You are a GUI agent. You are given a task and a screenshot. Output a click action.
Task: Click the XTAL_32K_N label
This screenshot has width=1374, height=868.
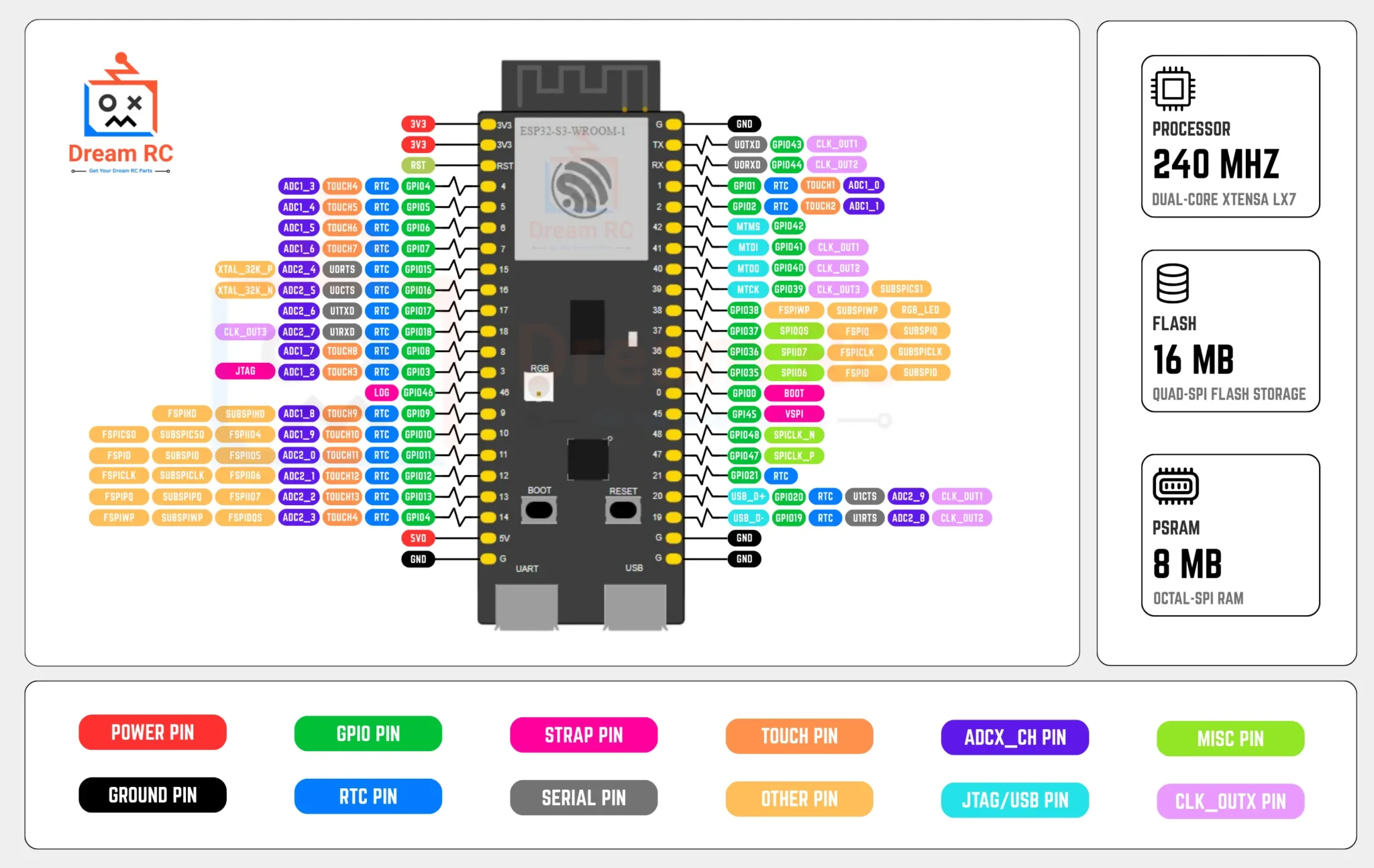click(245, 290)
